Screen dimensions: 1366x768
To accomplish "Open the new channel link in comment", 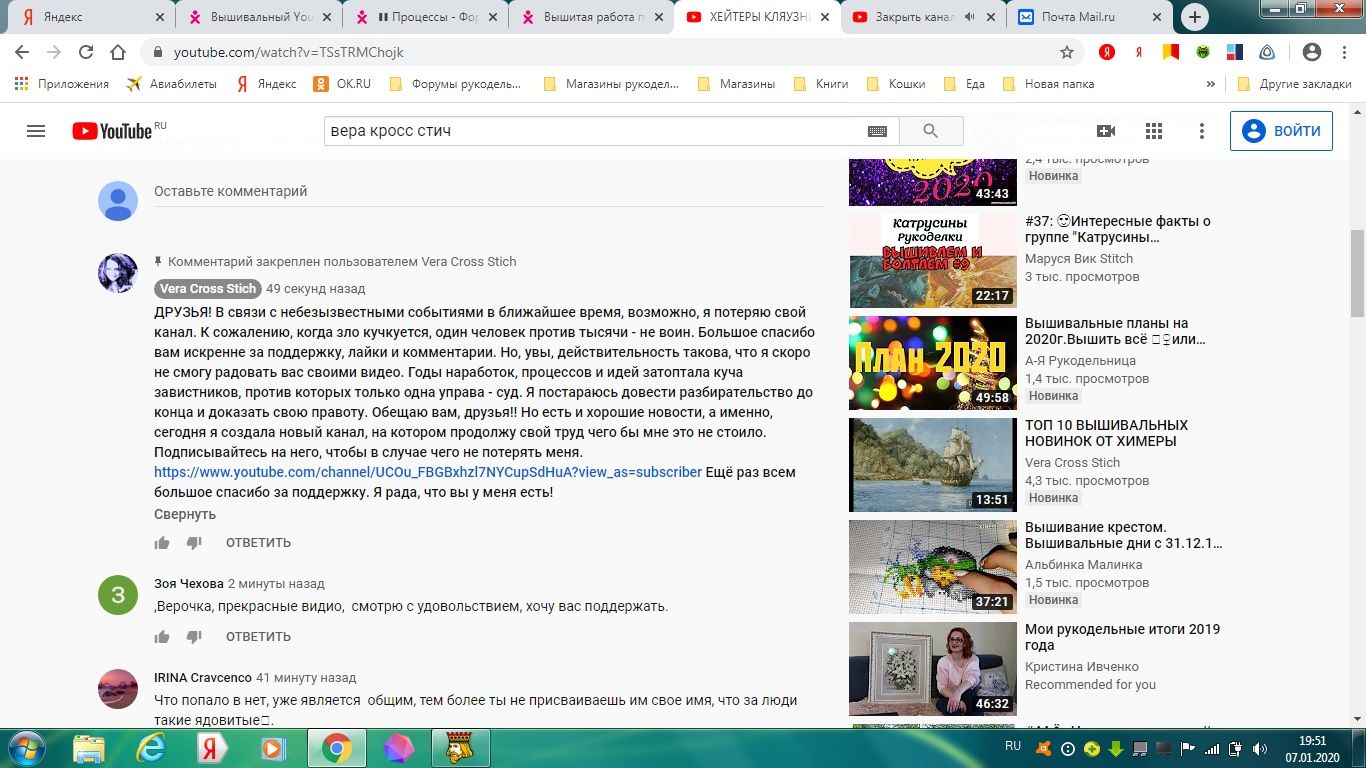I will pyautogui.click(x=427, y=472).
